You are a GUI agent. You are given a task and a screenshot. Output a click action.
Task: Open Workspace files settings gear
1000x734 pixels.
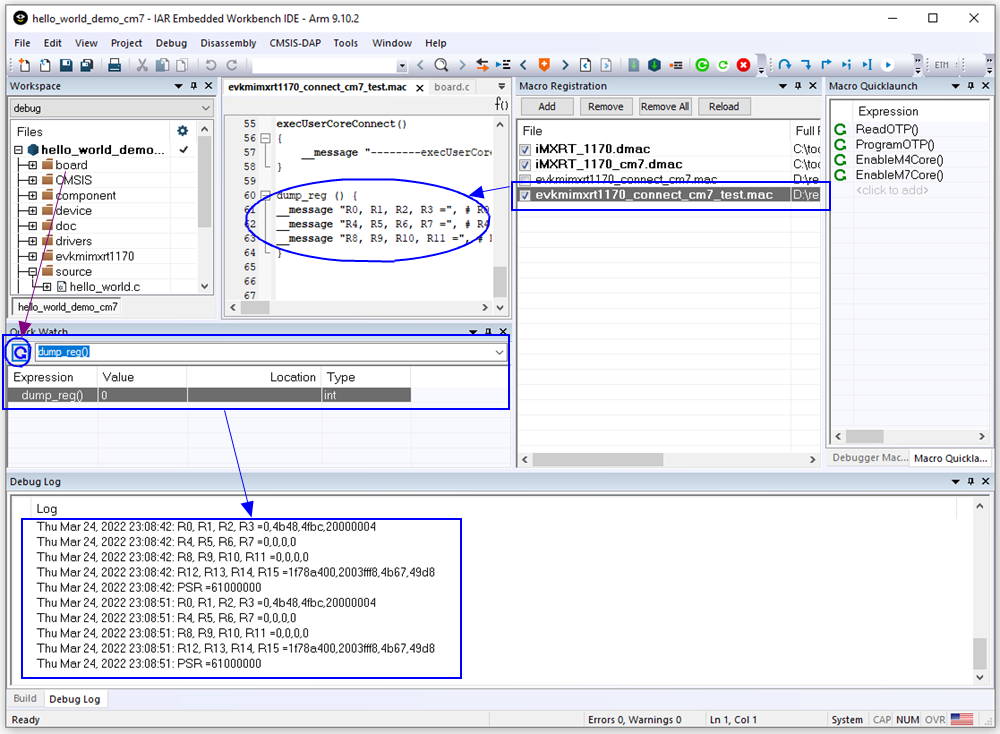(x=182, y=131)
